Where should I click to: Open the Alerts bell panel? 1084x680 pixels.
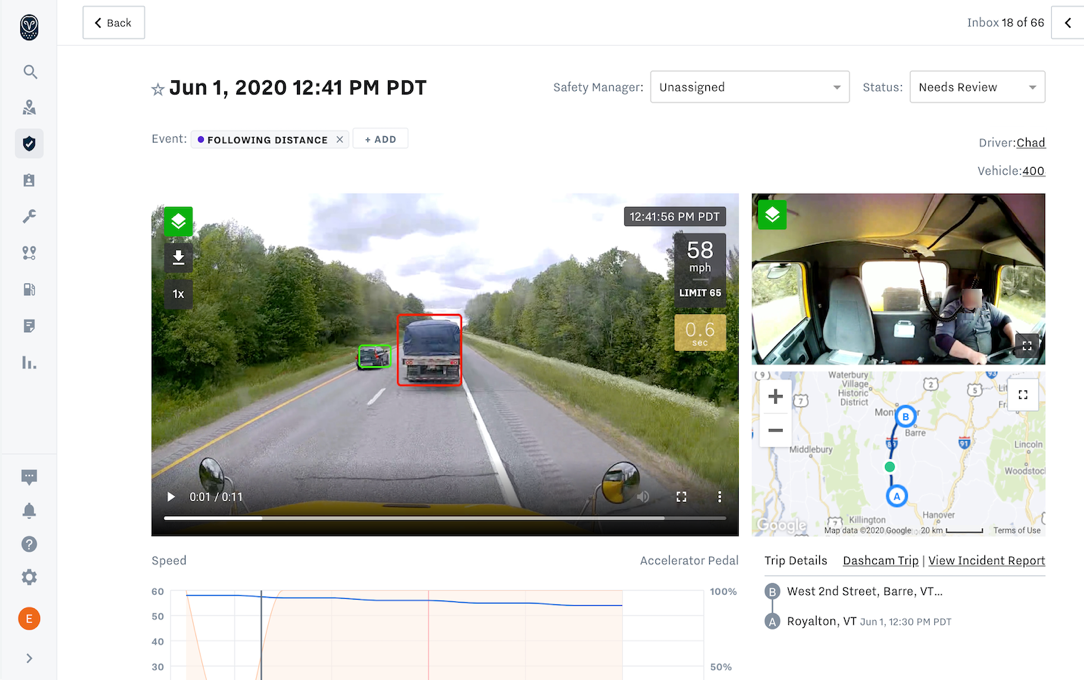(x=30, y=511)
